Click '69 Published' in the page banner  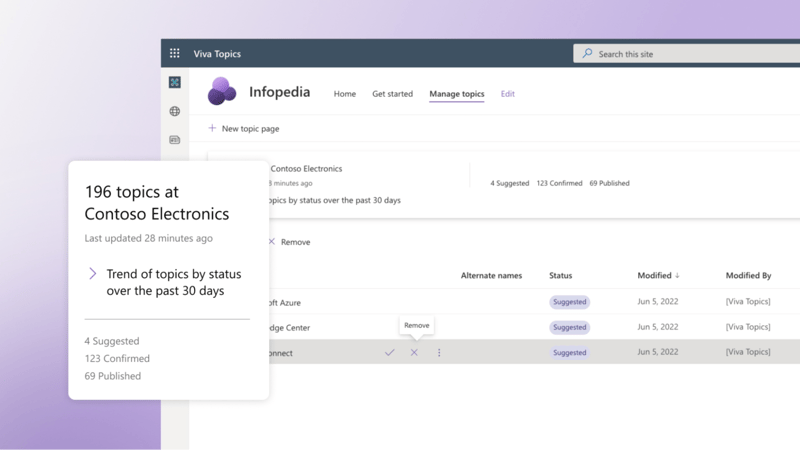[609, 183]
